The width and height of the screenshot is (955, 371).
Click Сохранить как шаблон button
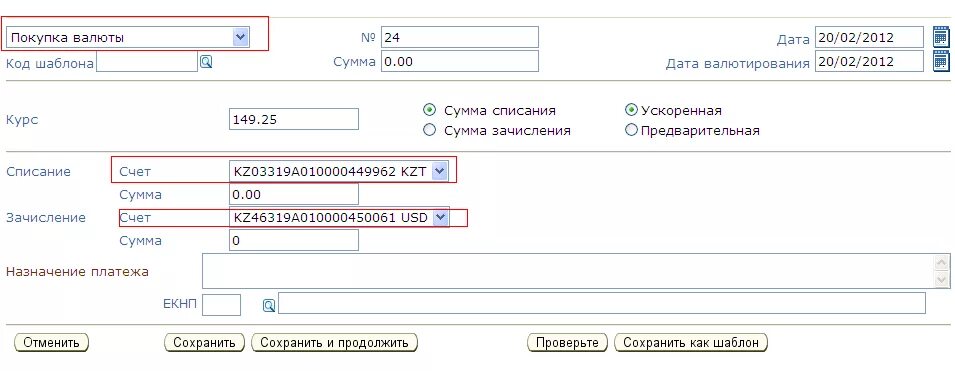691,342
